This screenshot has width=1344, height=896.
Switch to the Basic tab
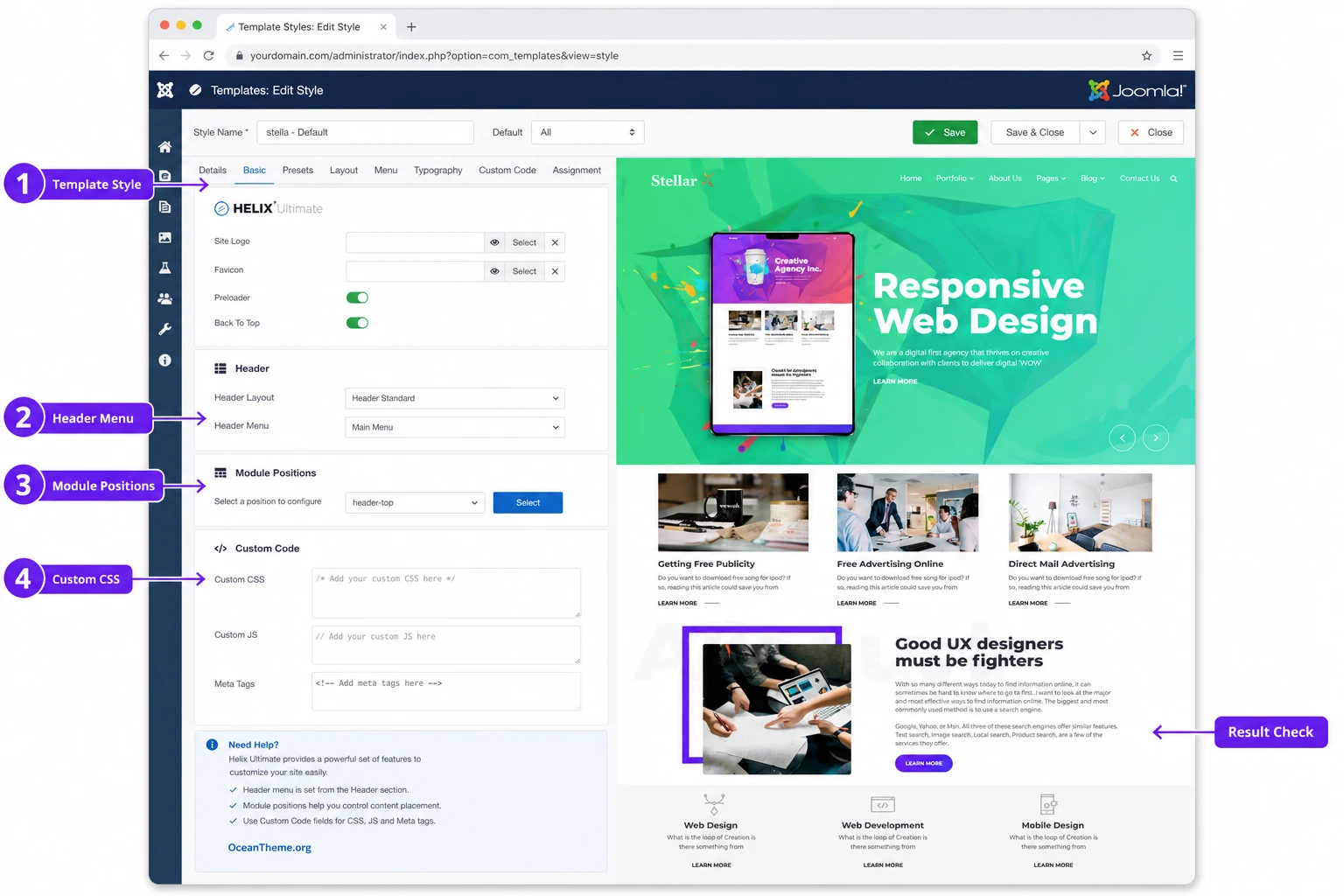(x=255, y=171)
